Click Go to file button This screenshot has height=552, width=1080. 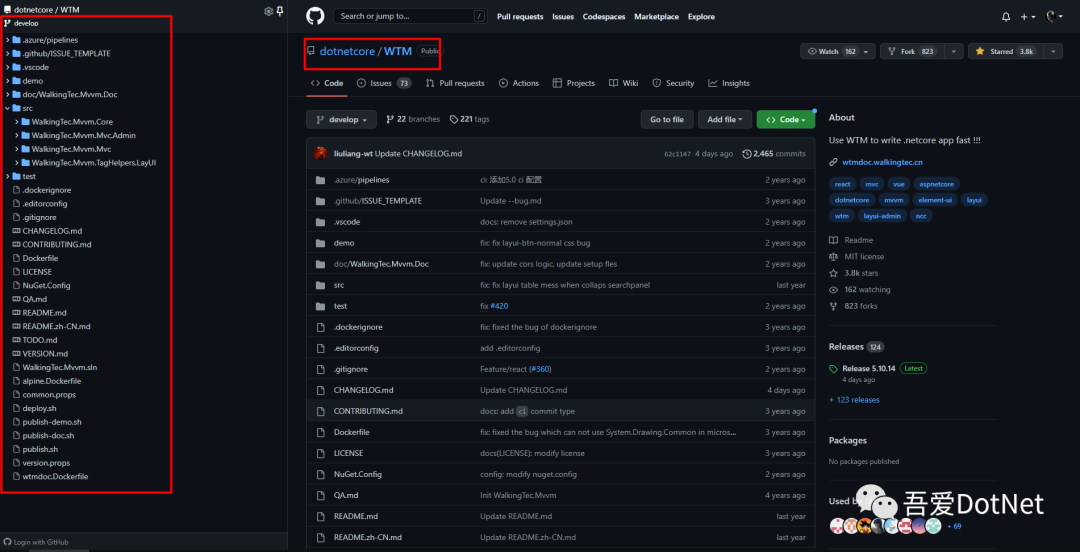(667, 120)
